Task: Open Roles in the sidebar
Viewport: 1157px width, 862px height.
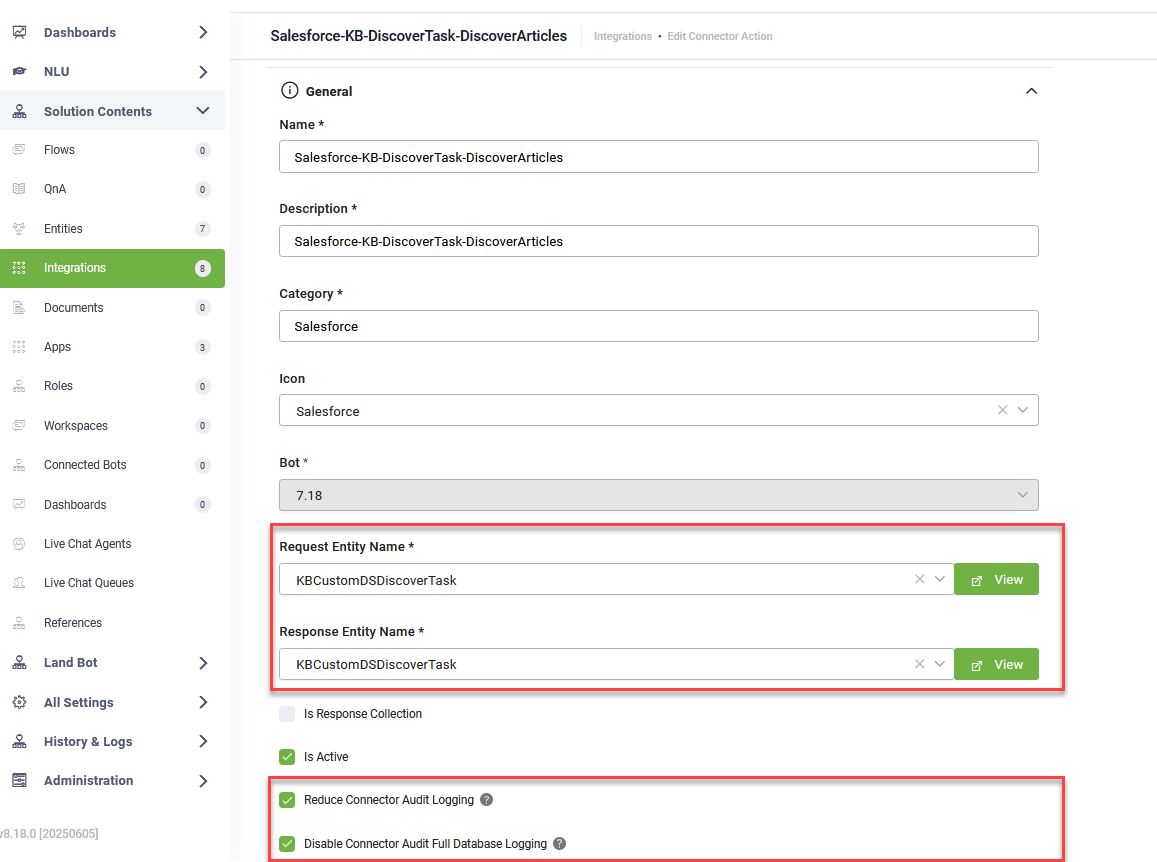Action: pyautogui.click(x=112, y=386)
